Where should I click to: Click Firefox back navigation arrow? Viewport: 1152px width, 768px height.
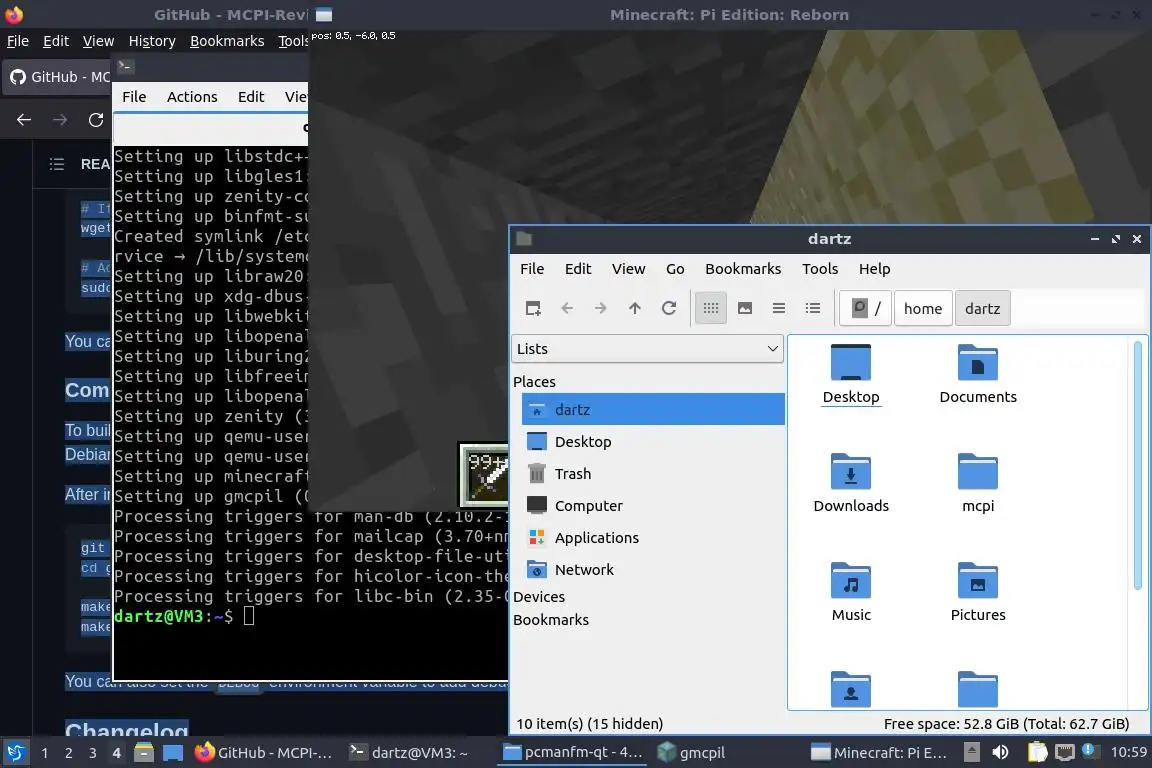(x=24, y=119)
